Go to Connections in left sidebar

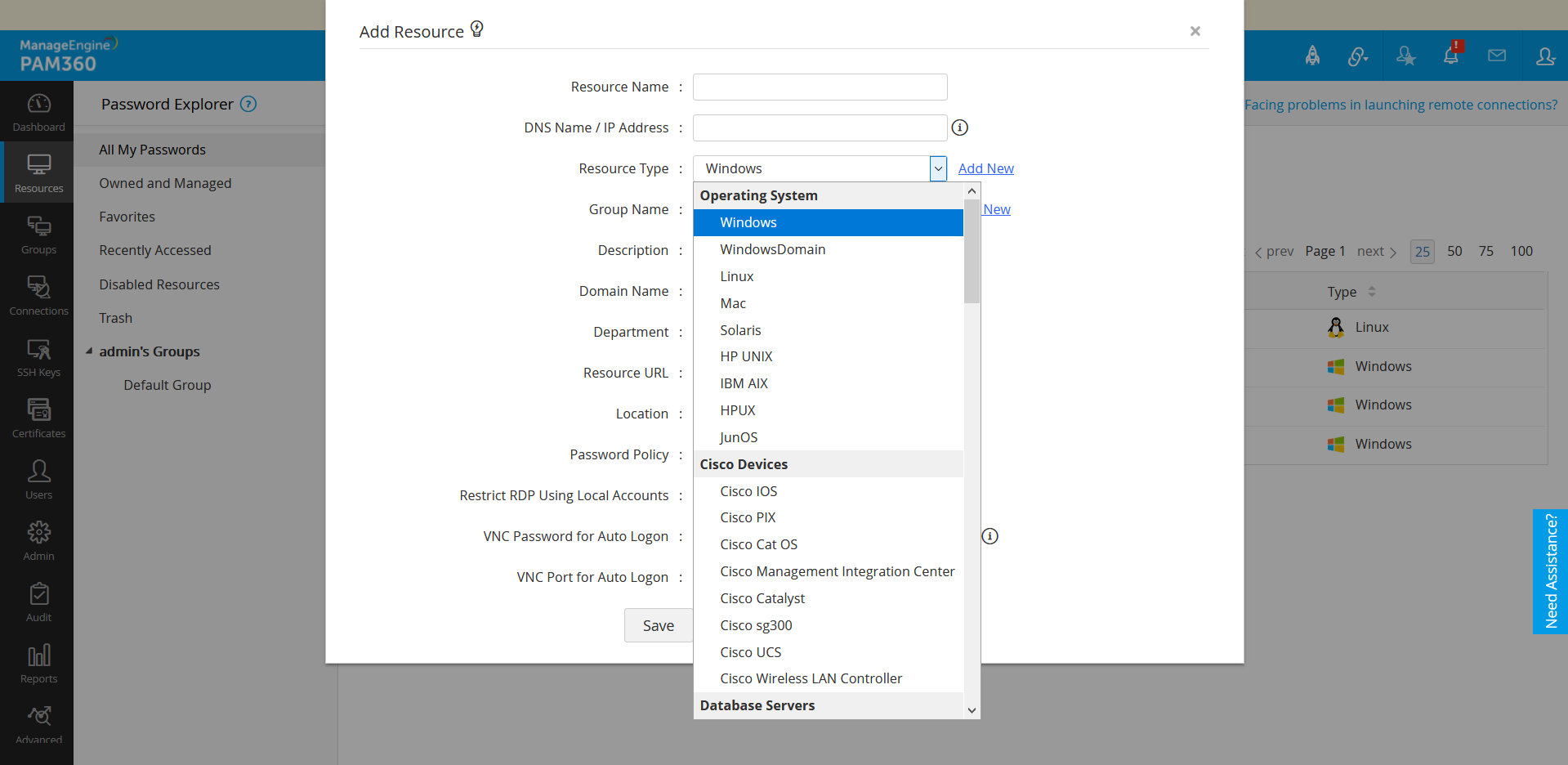click(x=38, y=296)
